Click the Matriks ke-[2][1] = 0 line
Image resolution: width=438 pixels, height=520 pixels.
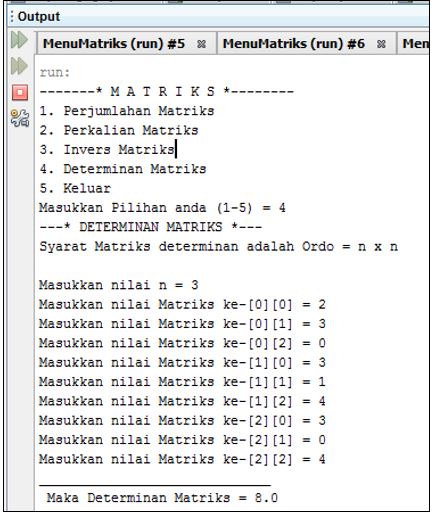pyautogui.click(x=182, y=440)
